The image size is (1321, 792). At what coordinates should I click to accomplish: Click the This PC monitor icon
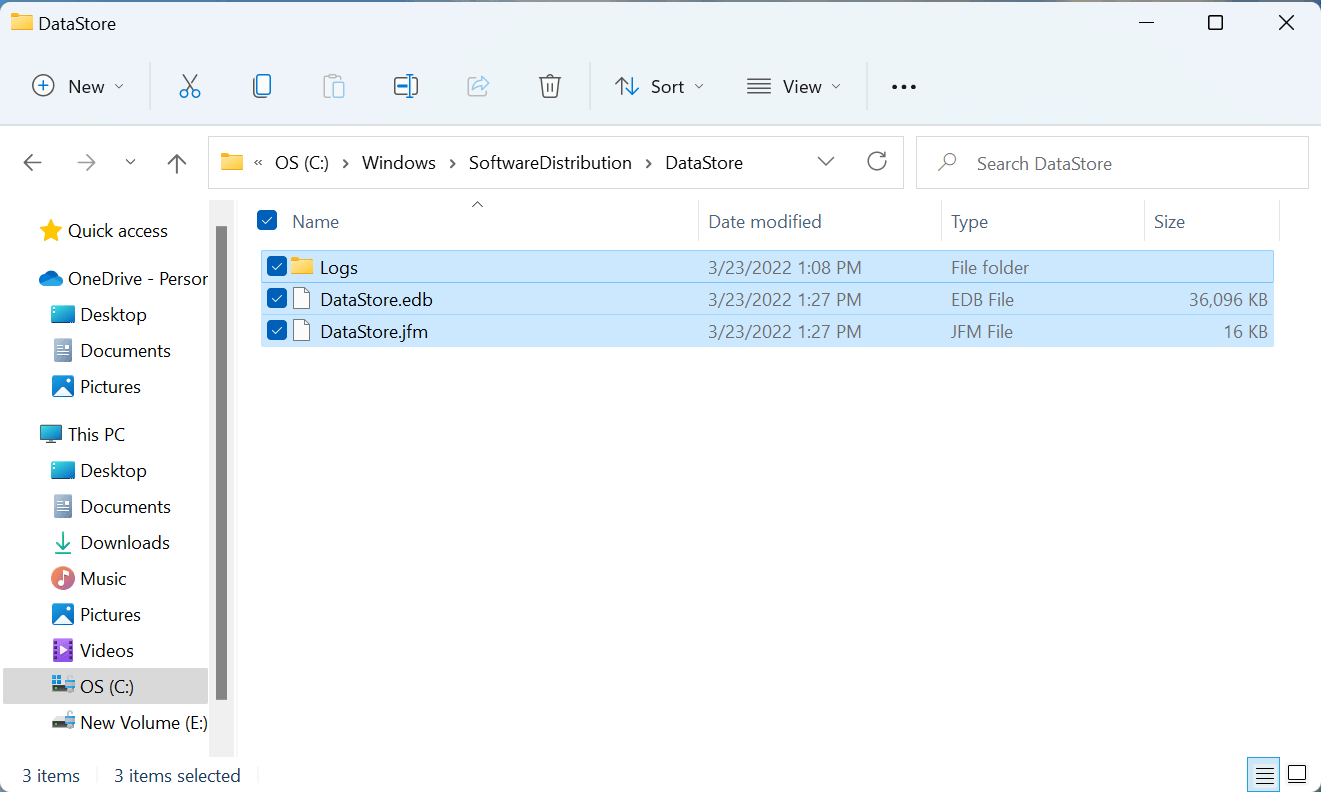[51, 435]
